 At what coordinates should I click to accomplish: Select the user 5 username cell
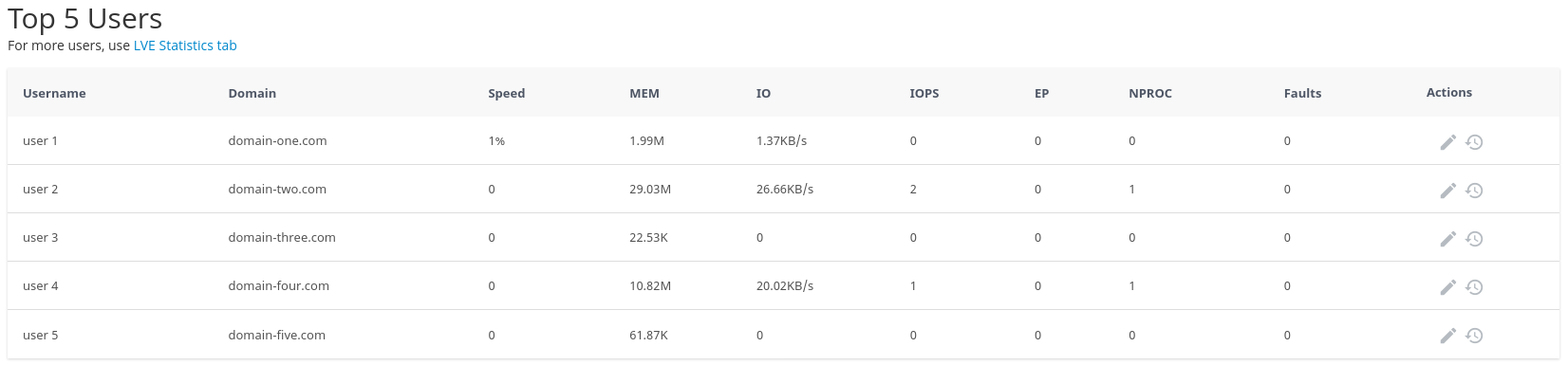41,336
